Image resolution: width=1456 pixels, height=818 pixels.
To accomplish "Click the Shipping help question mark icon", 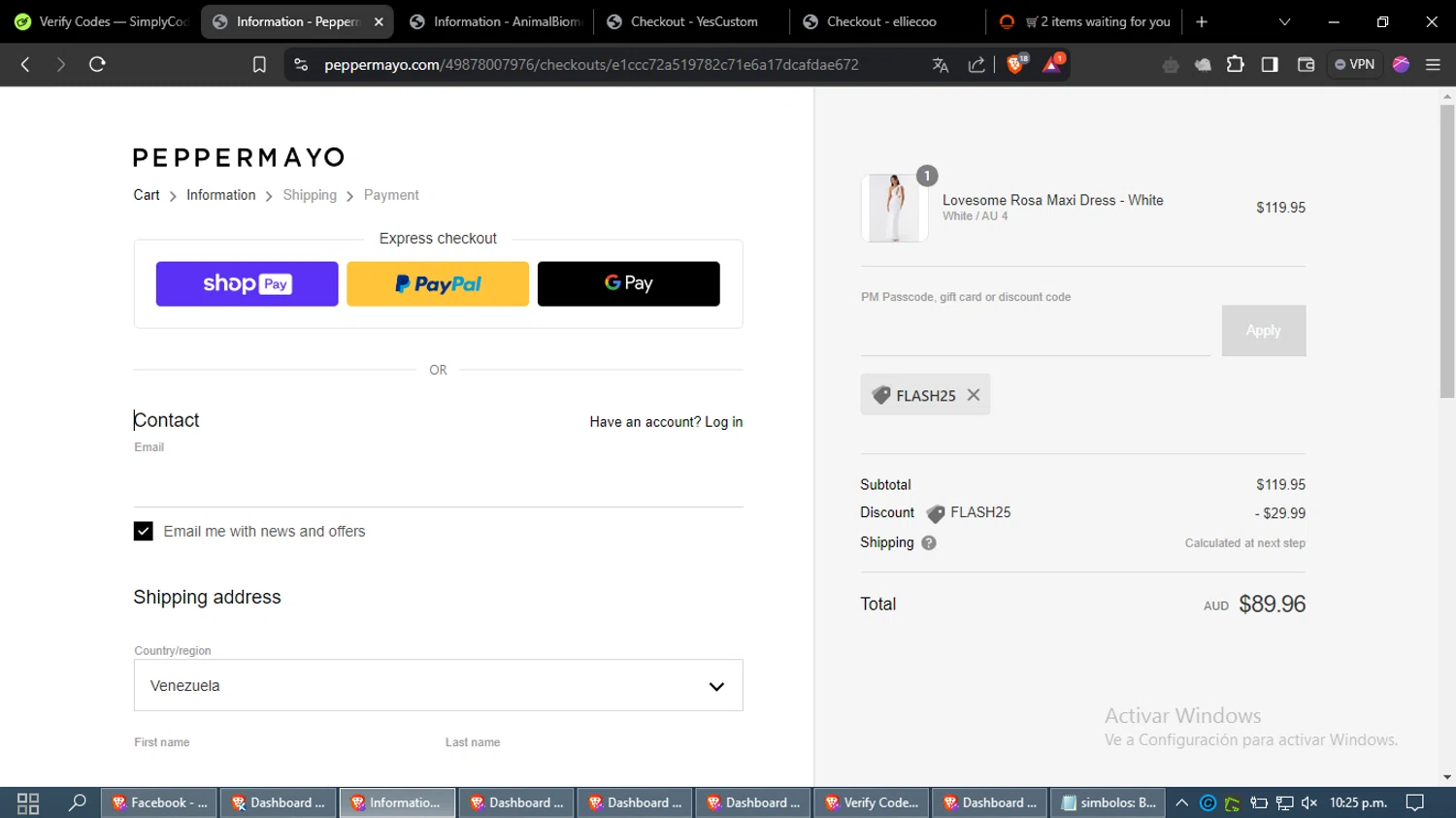I will [929, 542].
